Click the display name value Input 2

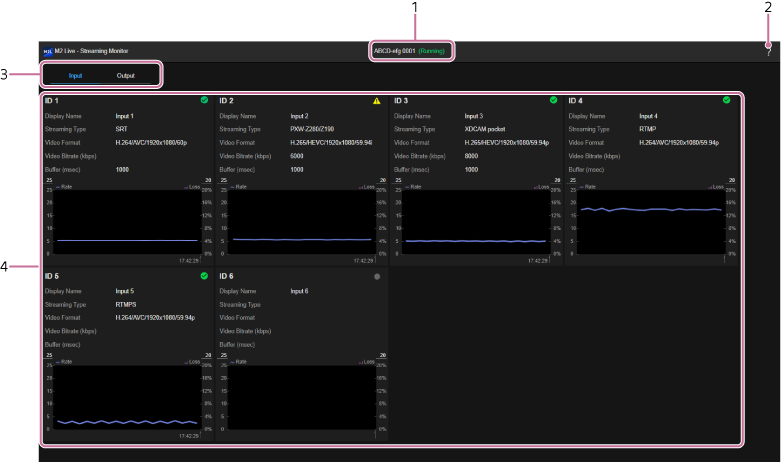[x=299, y=116]
